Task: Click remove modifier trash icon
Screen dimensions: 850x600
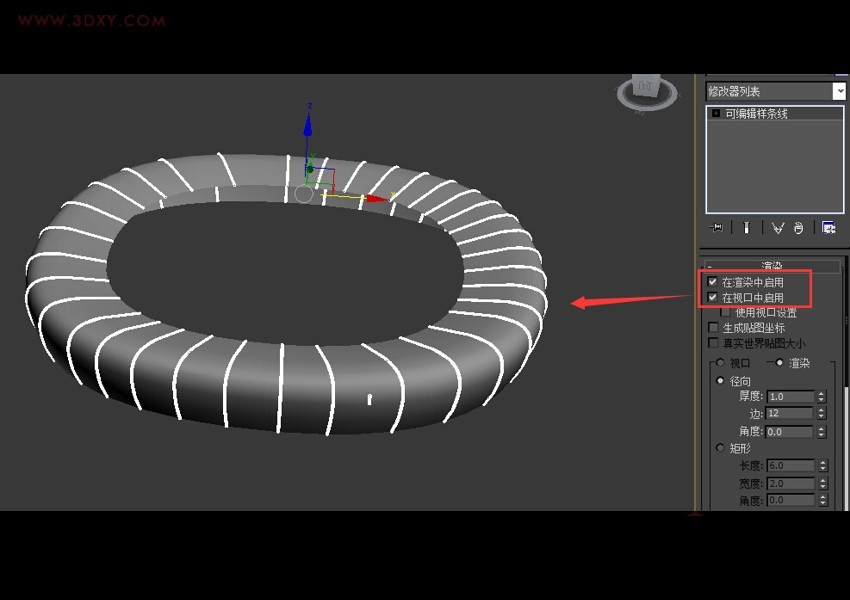Action: [x=798, y=228]
